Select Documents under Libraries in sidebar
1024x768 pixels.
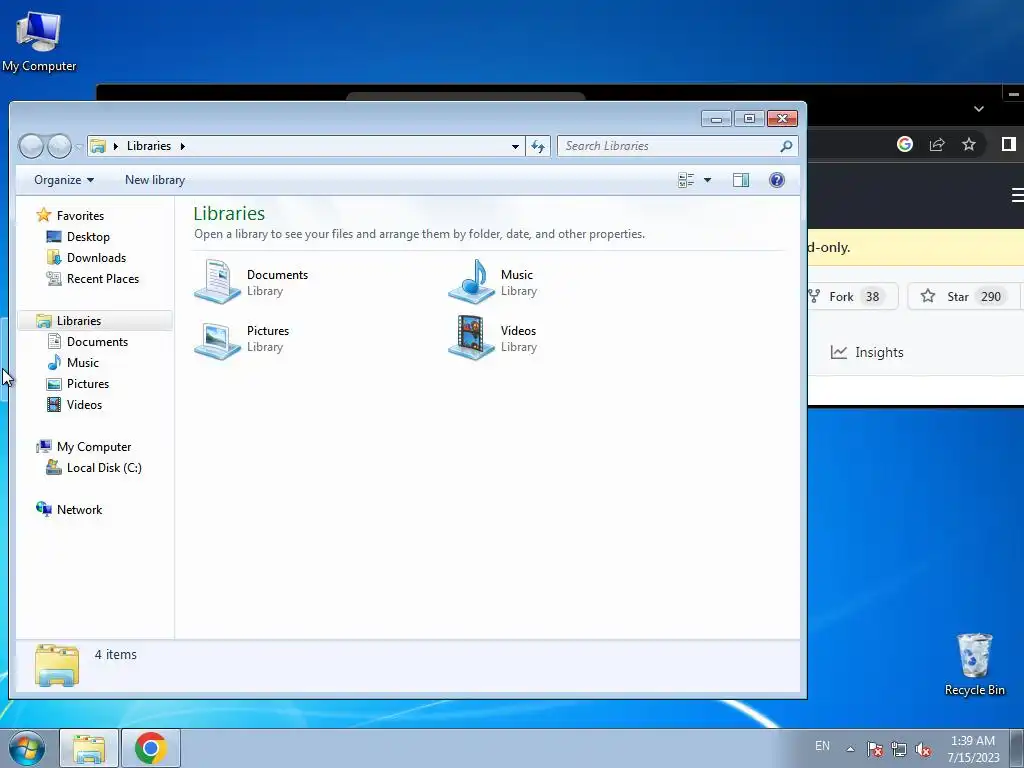pos(97,342)
